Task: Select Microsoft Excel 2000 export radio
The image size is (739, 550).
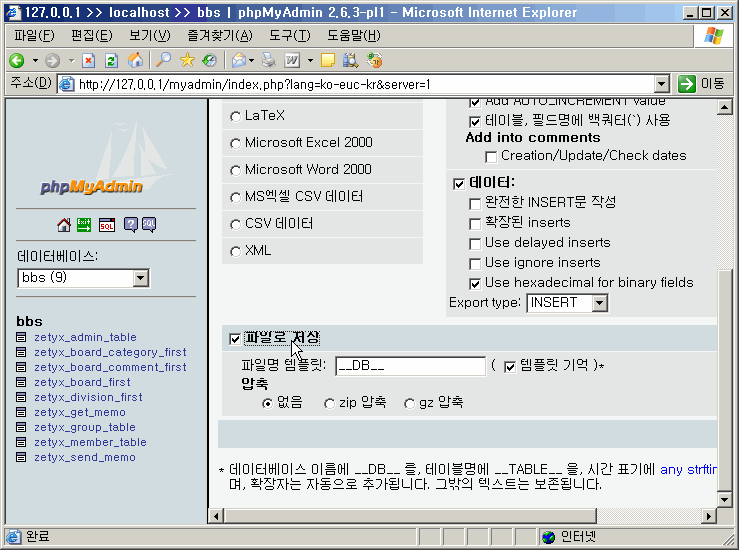Action: pyautogui.click(x=235, y=143)
